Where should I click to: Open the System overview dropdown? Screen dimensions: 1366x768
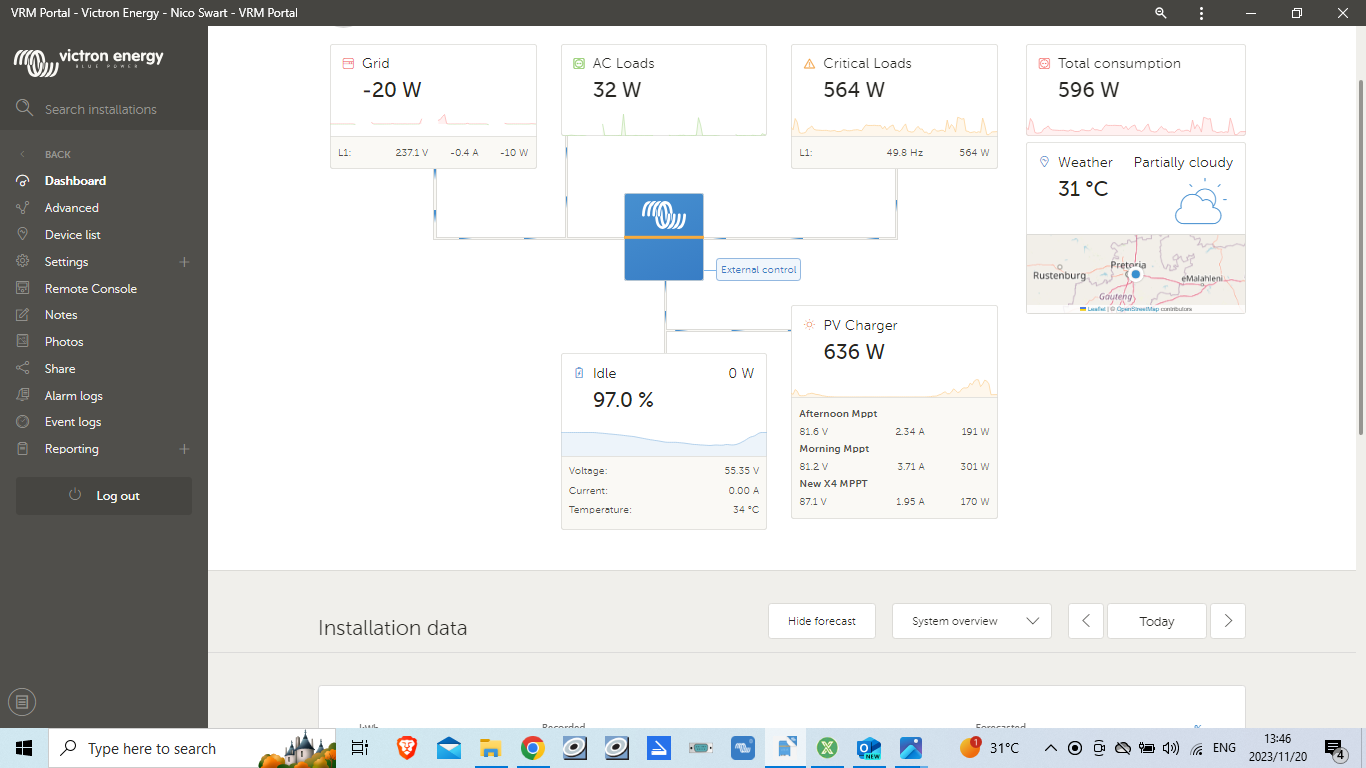point(972,621)
